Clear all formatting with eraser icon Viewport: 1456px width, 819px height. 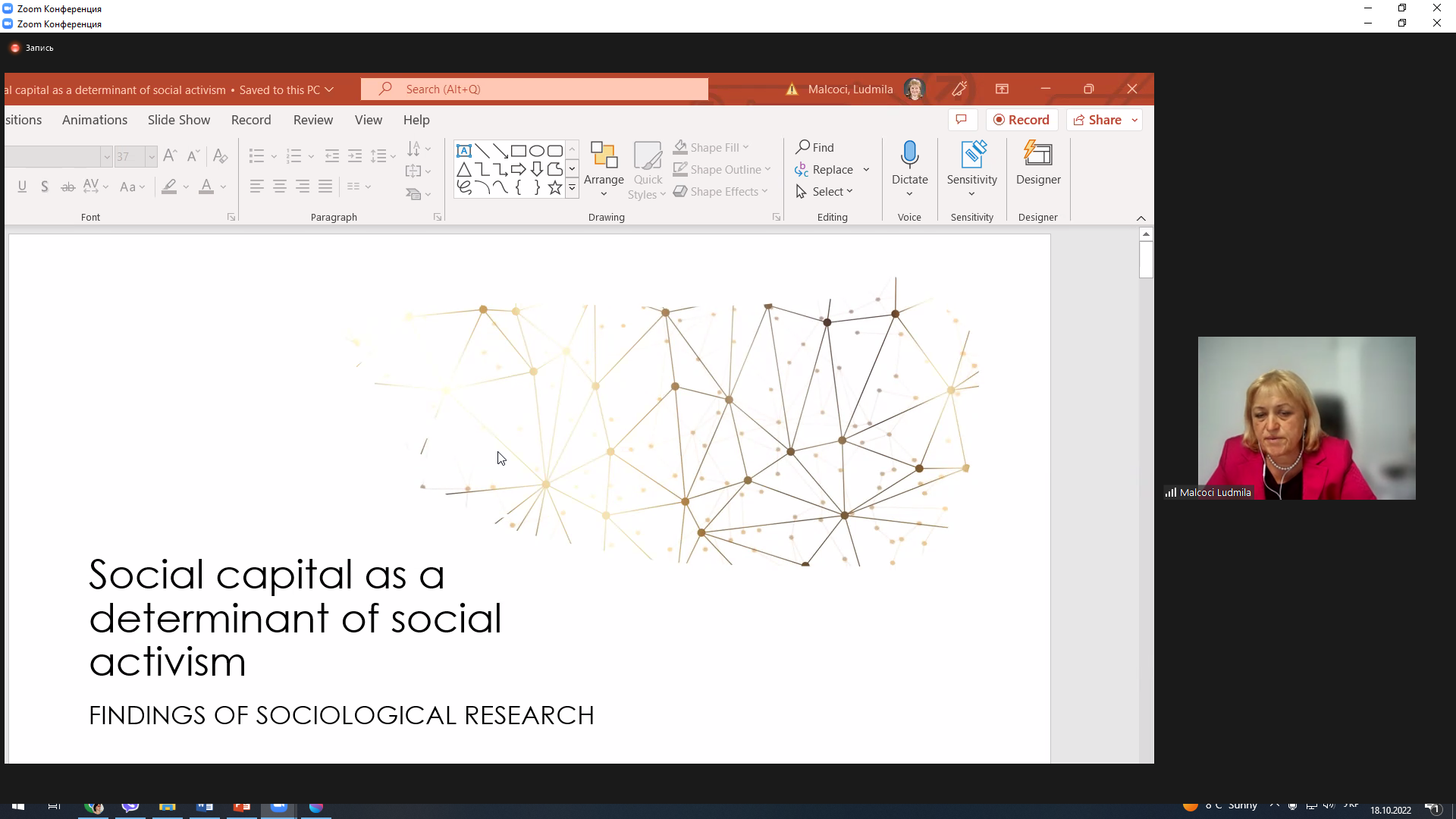coord(221,155)
